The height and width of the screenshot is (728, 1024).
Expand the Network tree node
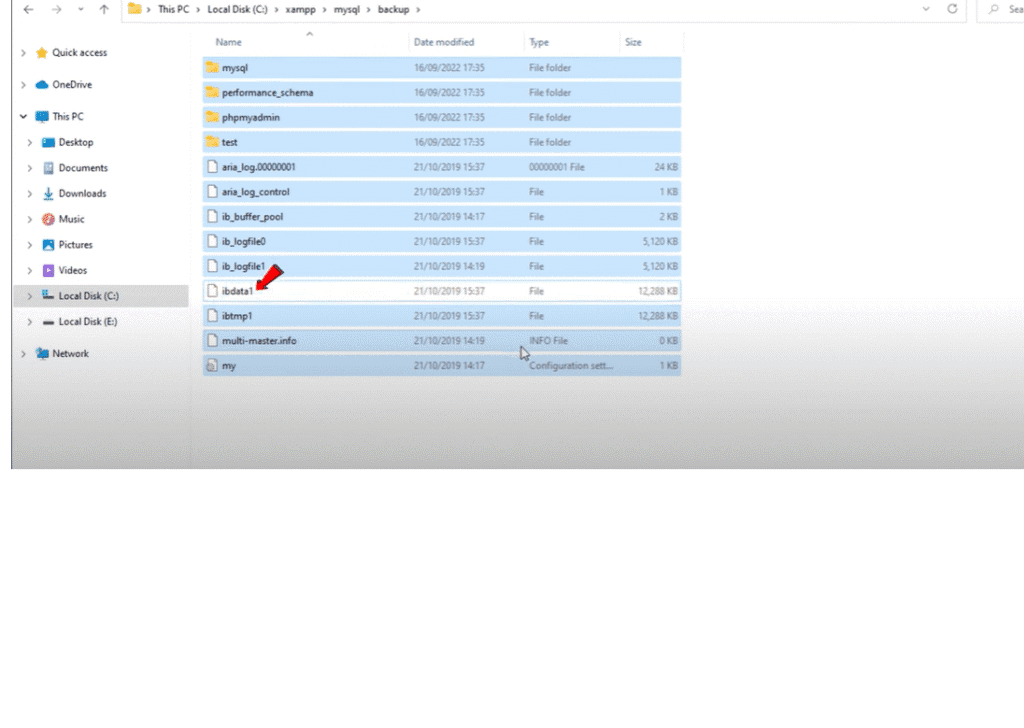pos(24,354)
